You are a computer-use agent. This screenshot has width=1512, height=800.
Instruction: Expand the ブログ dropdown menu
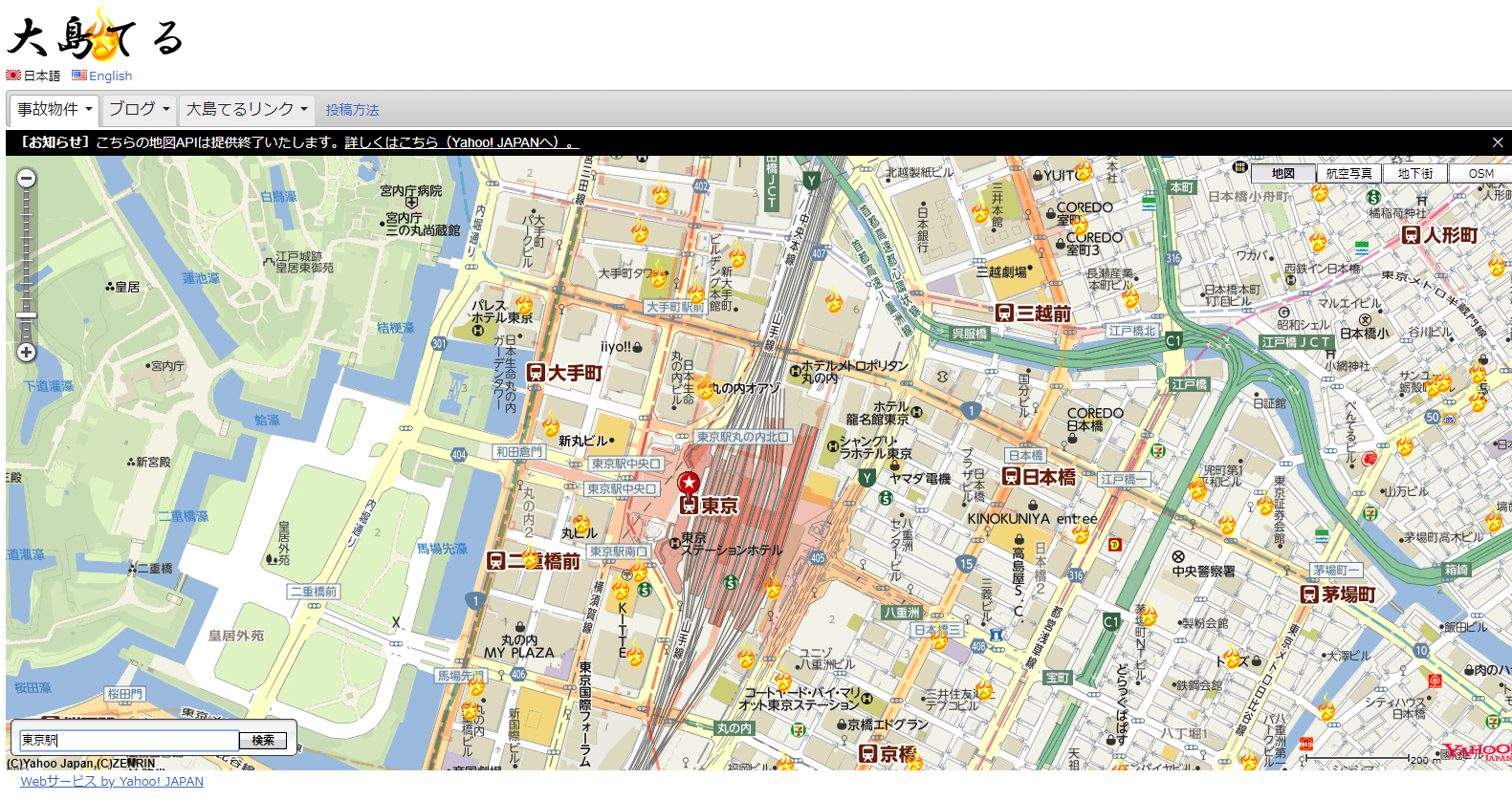[139, 109]
